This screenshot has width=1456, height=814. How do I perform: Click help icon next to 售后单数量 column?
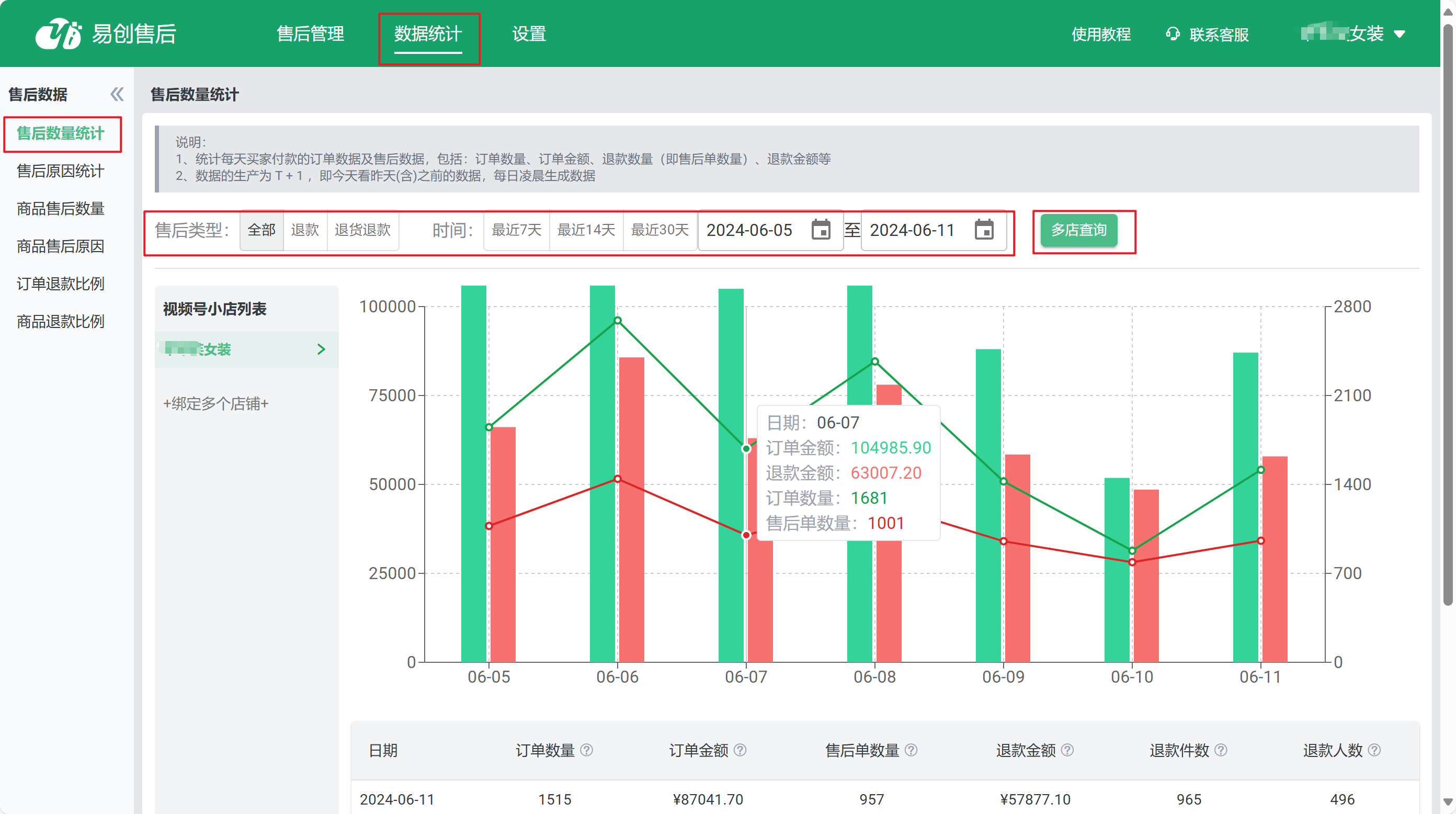(x=911, y=750)
